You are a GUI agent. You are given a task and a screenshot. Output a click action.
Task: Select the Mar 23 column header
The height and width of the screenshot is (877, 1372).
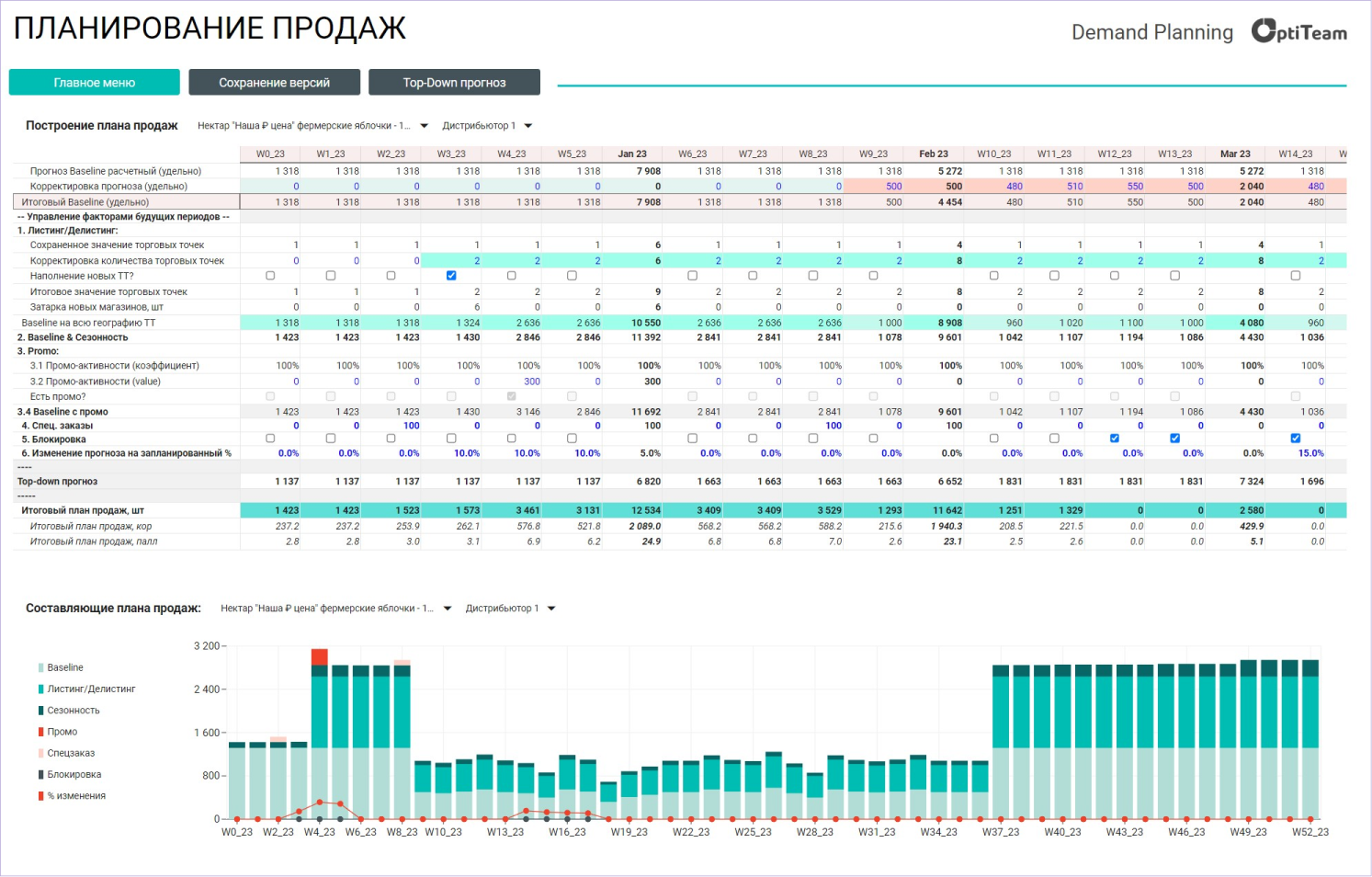(x=1235, y=154)
